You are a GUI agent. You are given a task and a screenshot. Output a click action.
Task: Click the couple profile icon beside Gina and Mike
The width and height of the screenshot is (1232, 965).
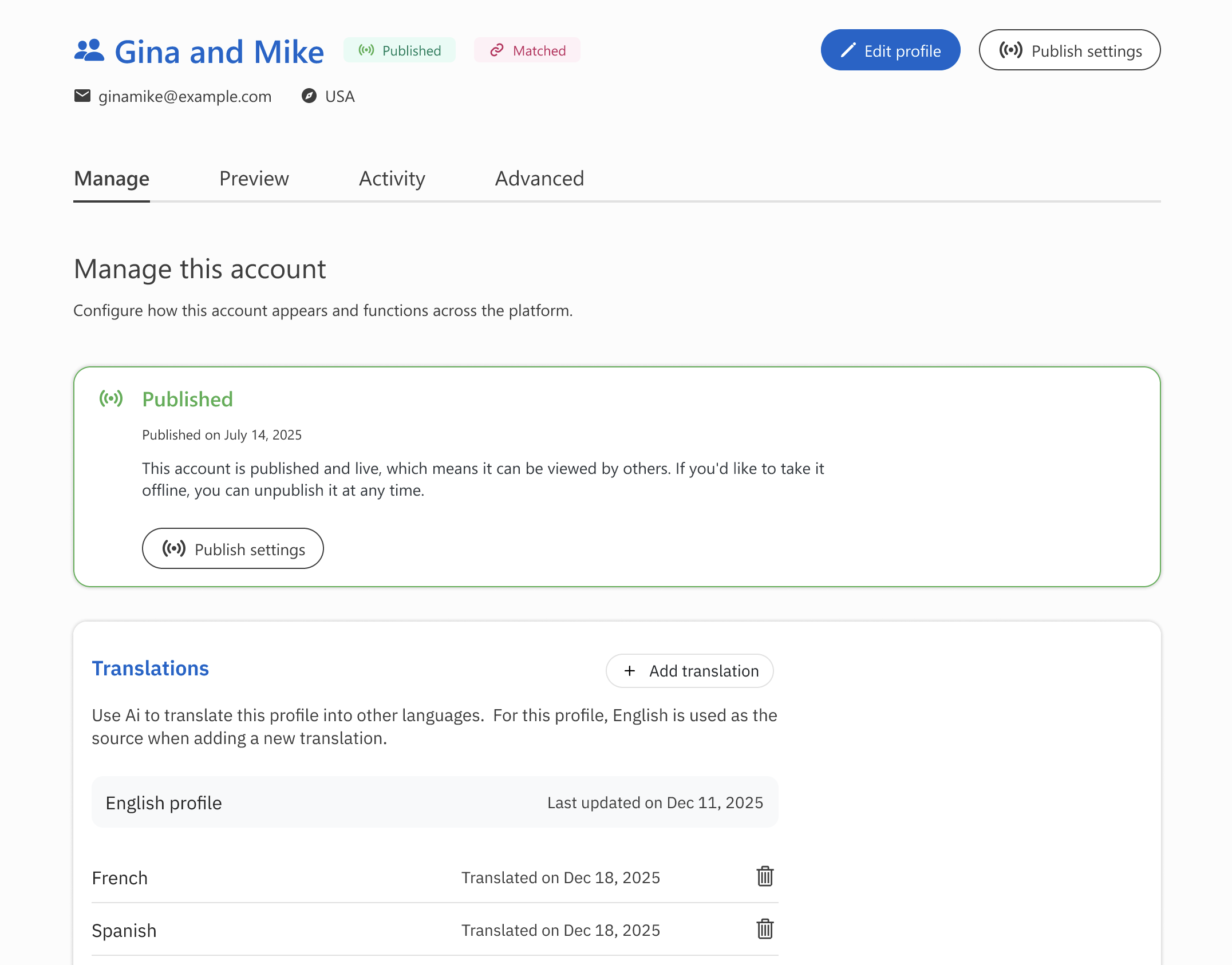[89, 50]
